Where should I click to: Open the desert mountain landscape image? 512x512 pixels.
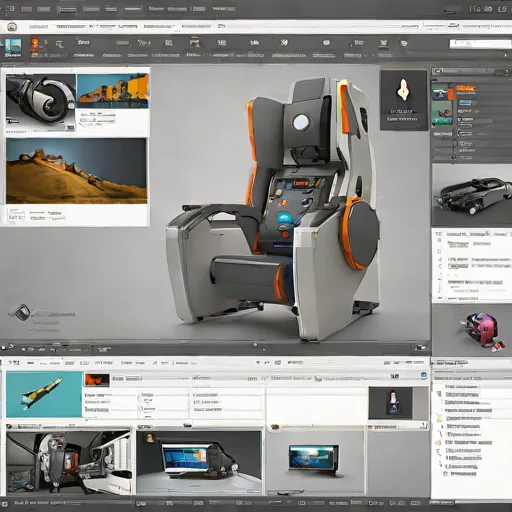76,171
